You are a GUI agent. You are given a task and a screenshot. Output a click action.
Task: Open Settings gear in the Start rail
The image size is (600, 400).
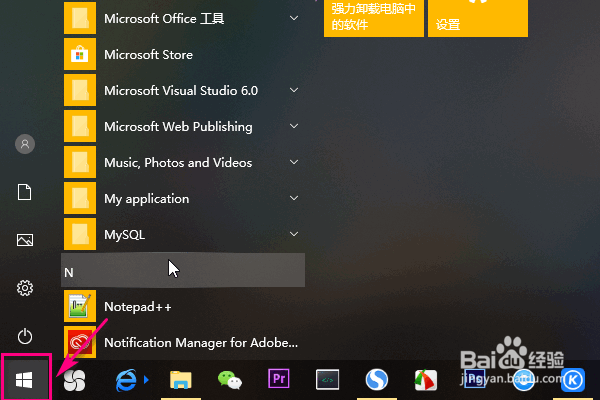point(25,288)
